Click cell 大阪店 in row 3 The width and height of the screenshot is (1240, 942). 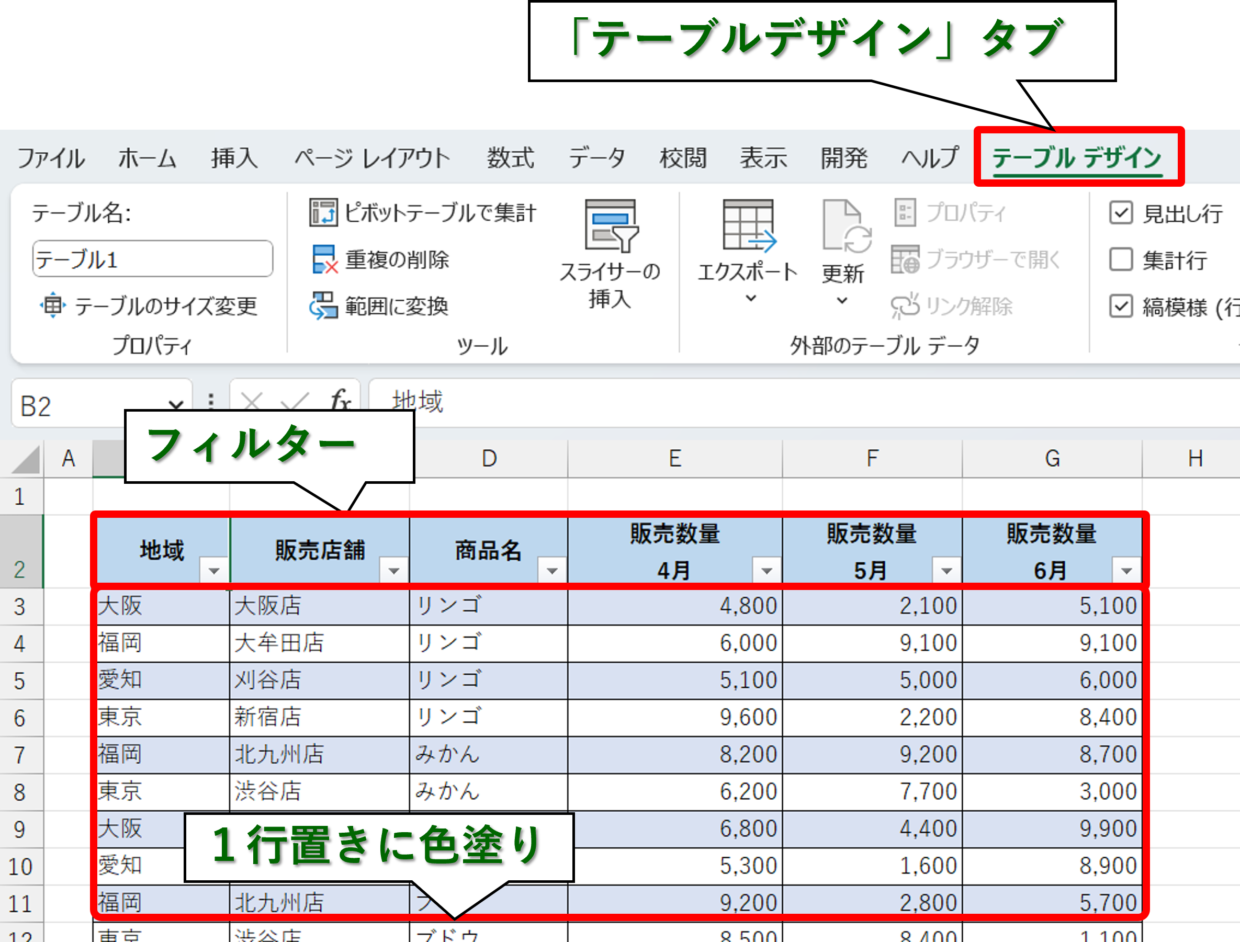click(x=320, y=606)
